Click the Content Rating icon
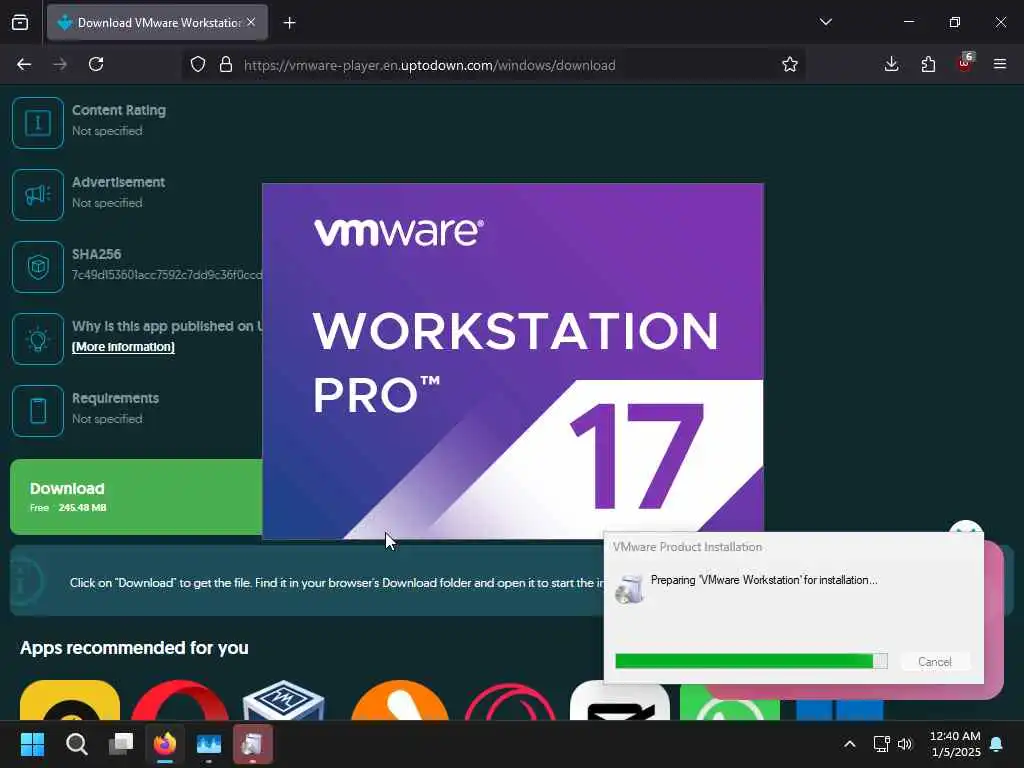Viewport: 1024px width, 768px height. (38, 123)
